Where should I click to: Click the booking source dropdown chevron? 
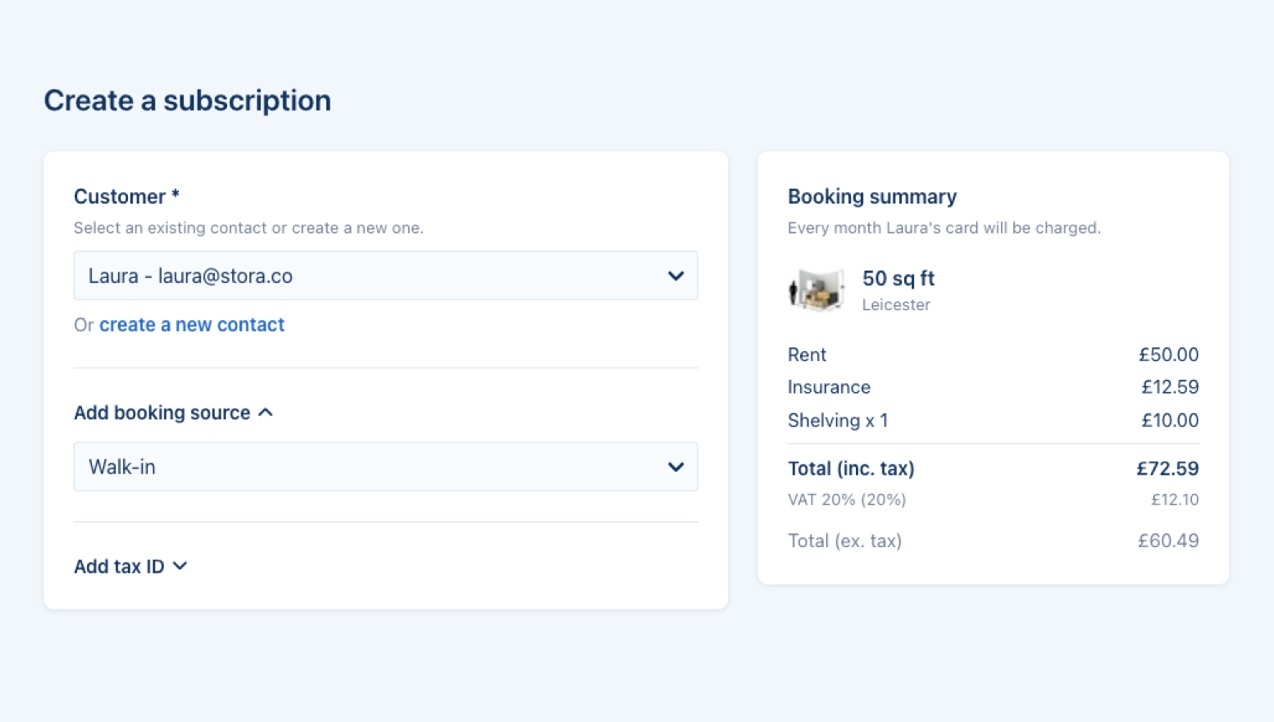coord(676,467)
